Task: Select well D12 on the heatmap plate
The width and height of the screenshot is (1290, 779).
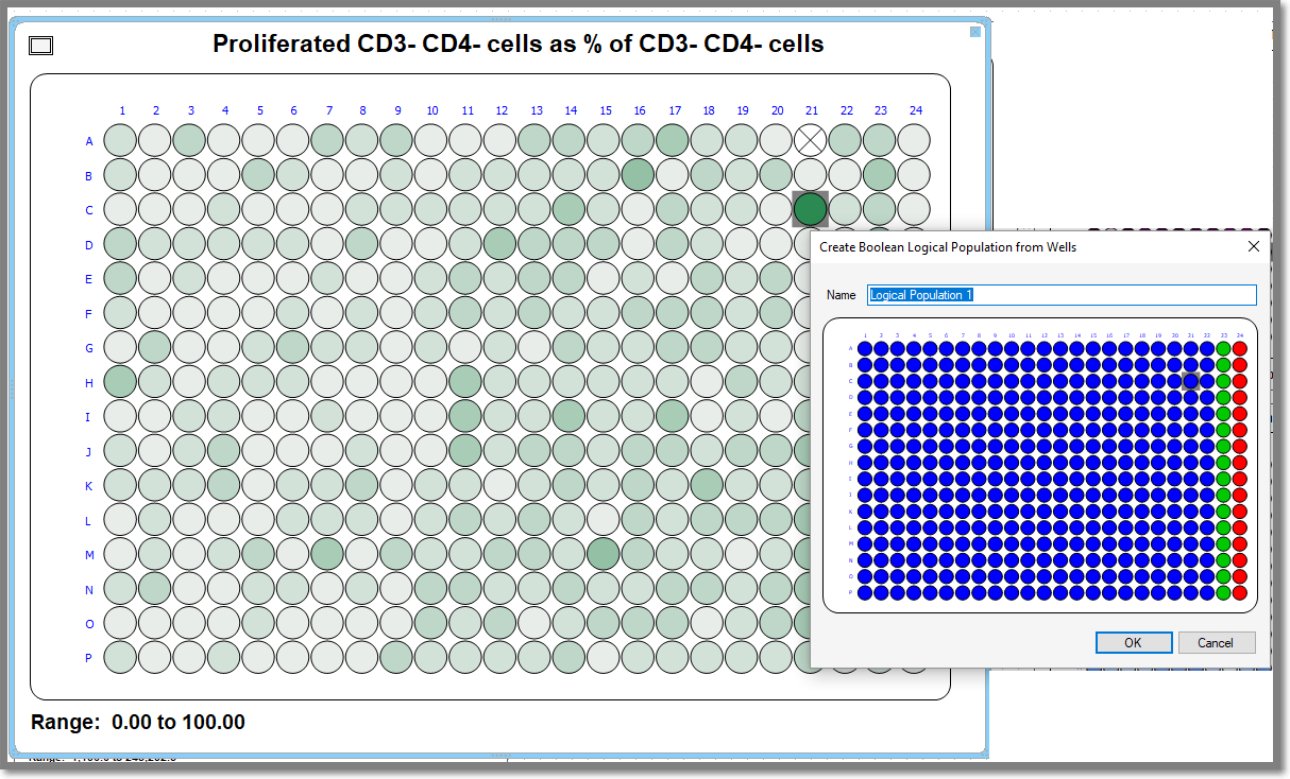Action: (x=500, y=245)
